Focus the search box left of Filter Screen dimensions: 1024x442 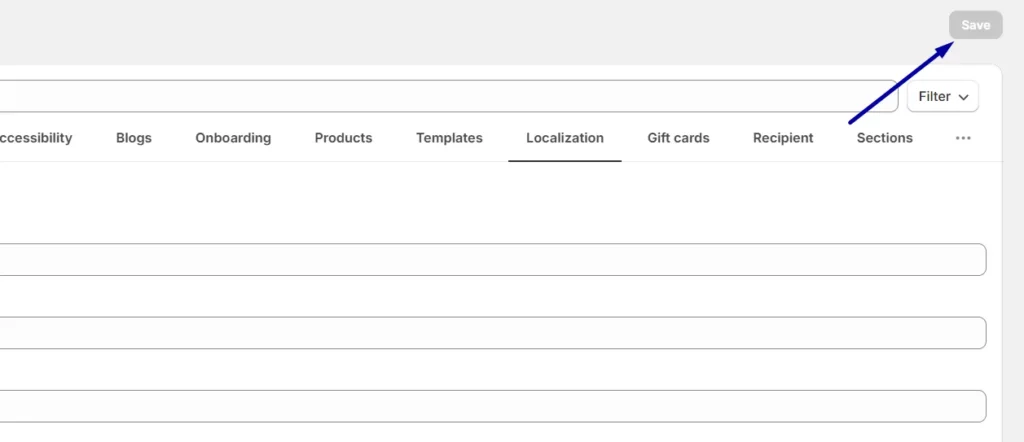click(449, 97)
